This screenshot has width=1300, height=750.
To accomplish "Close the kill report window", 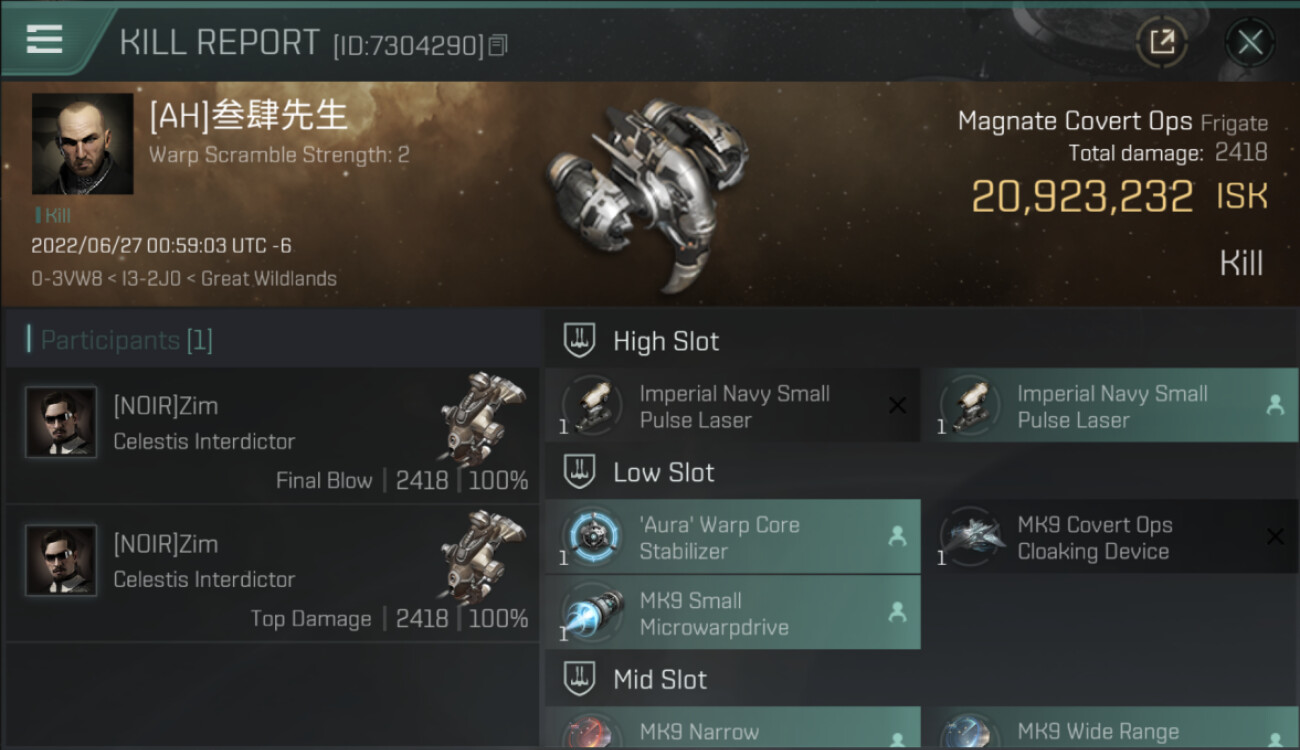I will pyautogui.click(x=1250, y=42).
